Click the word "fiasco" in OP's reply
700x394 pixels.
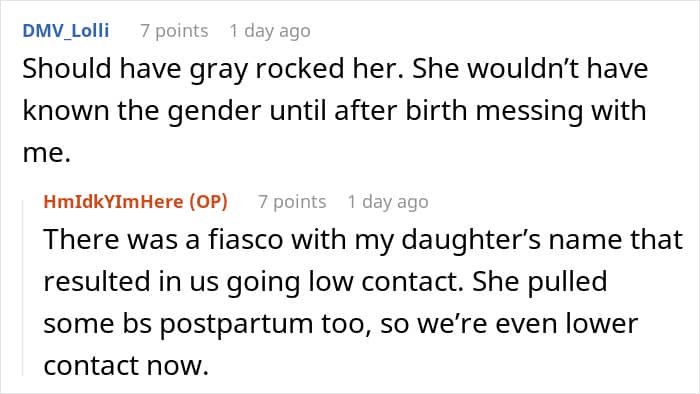click(x=246, y=239)
